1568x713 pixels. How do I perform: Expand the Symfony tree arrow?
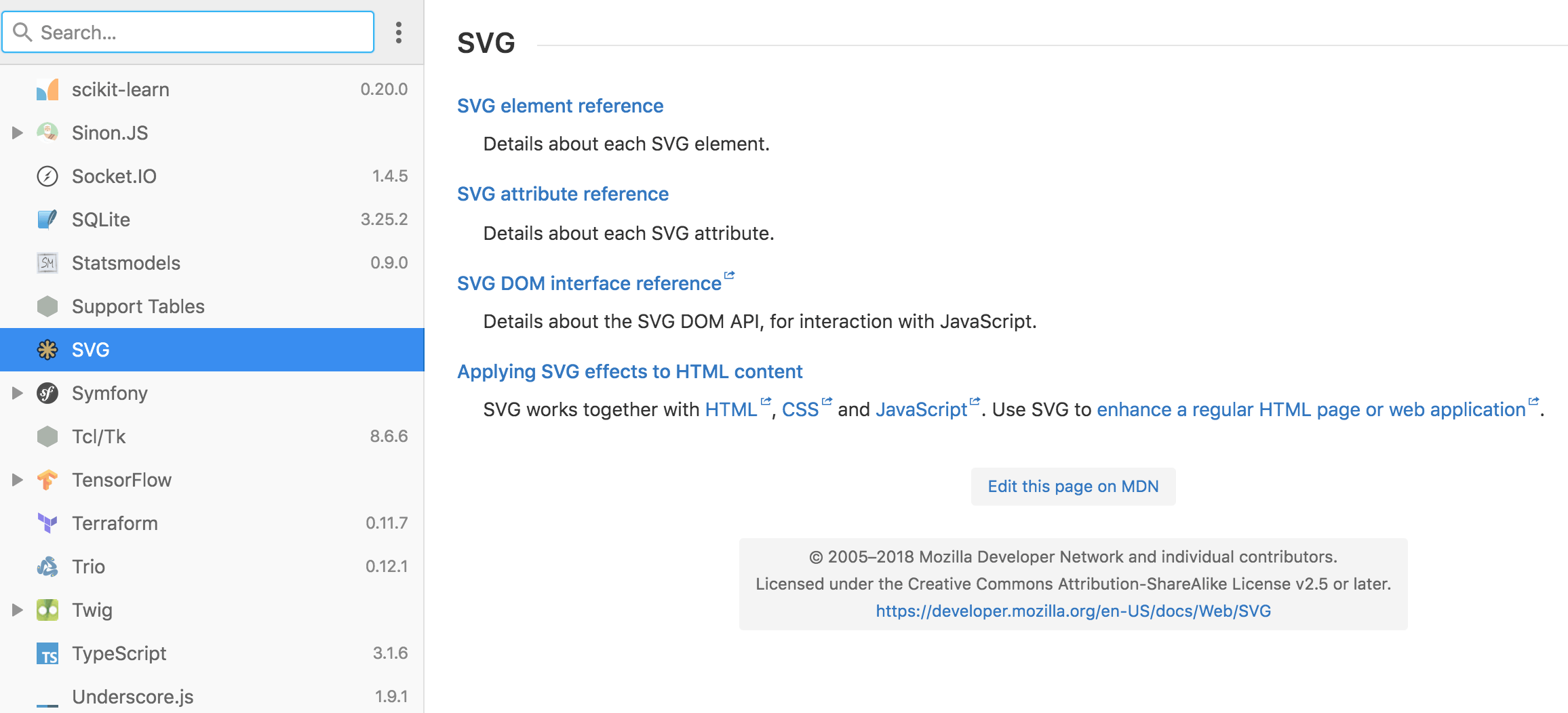(x=18, y=393)
